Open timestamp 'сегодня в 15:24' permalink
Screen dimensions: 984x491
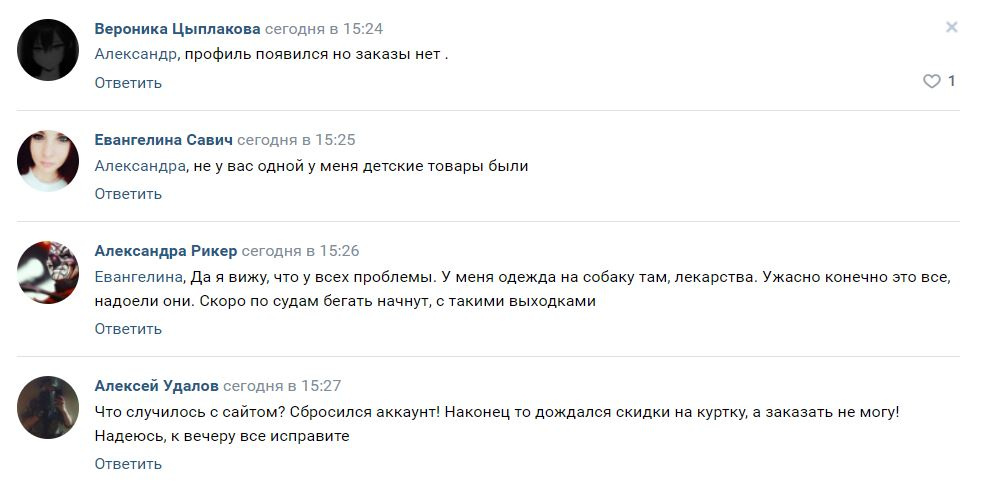[x=324, y=29]
